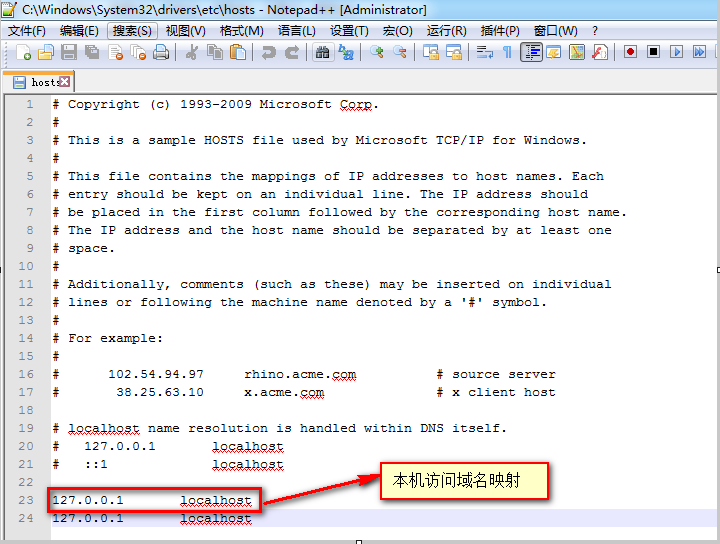The height and width of the screenshot is (544, 720).
Task: Open the Replace dialog icon
Action: point(346,52)
